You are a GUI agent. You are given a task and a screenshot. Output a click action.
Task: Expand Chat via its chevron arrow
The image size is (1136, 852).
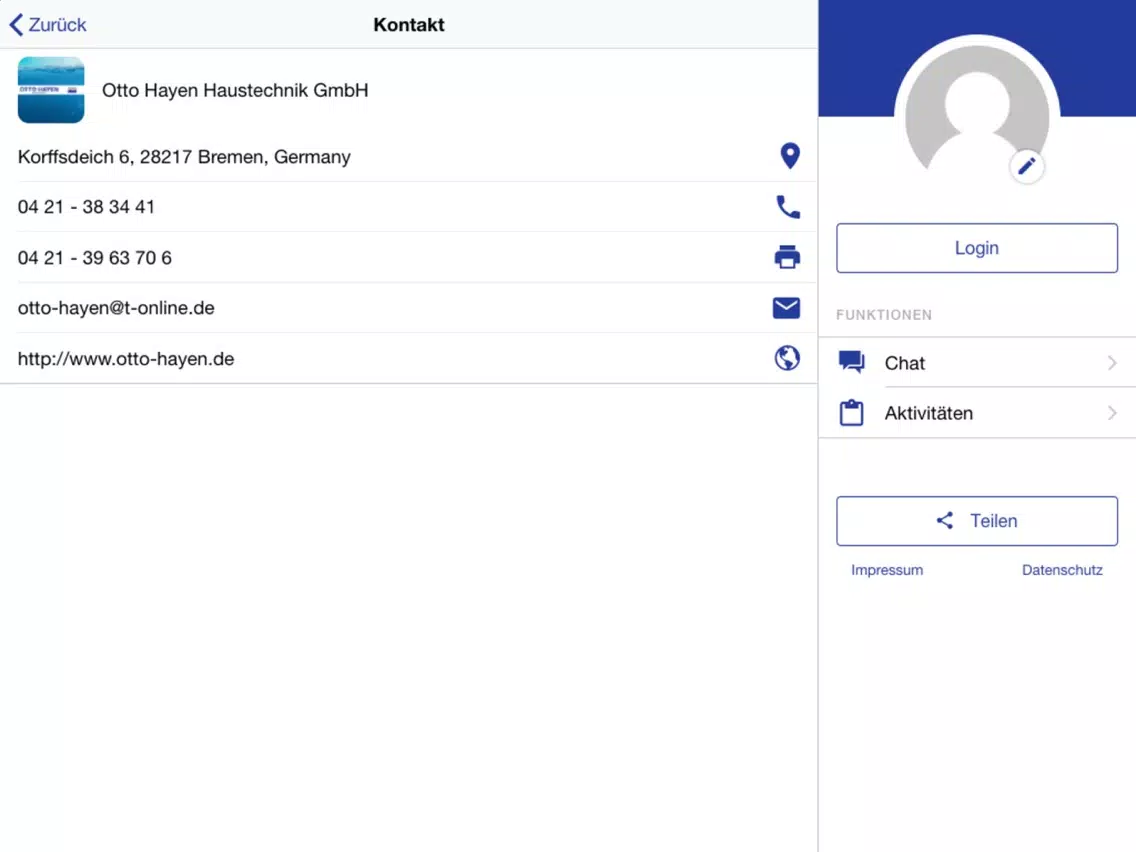[1112, 362]
